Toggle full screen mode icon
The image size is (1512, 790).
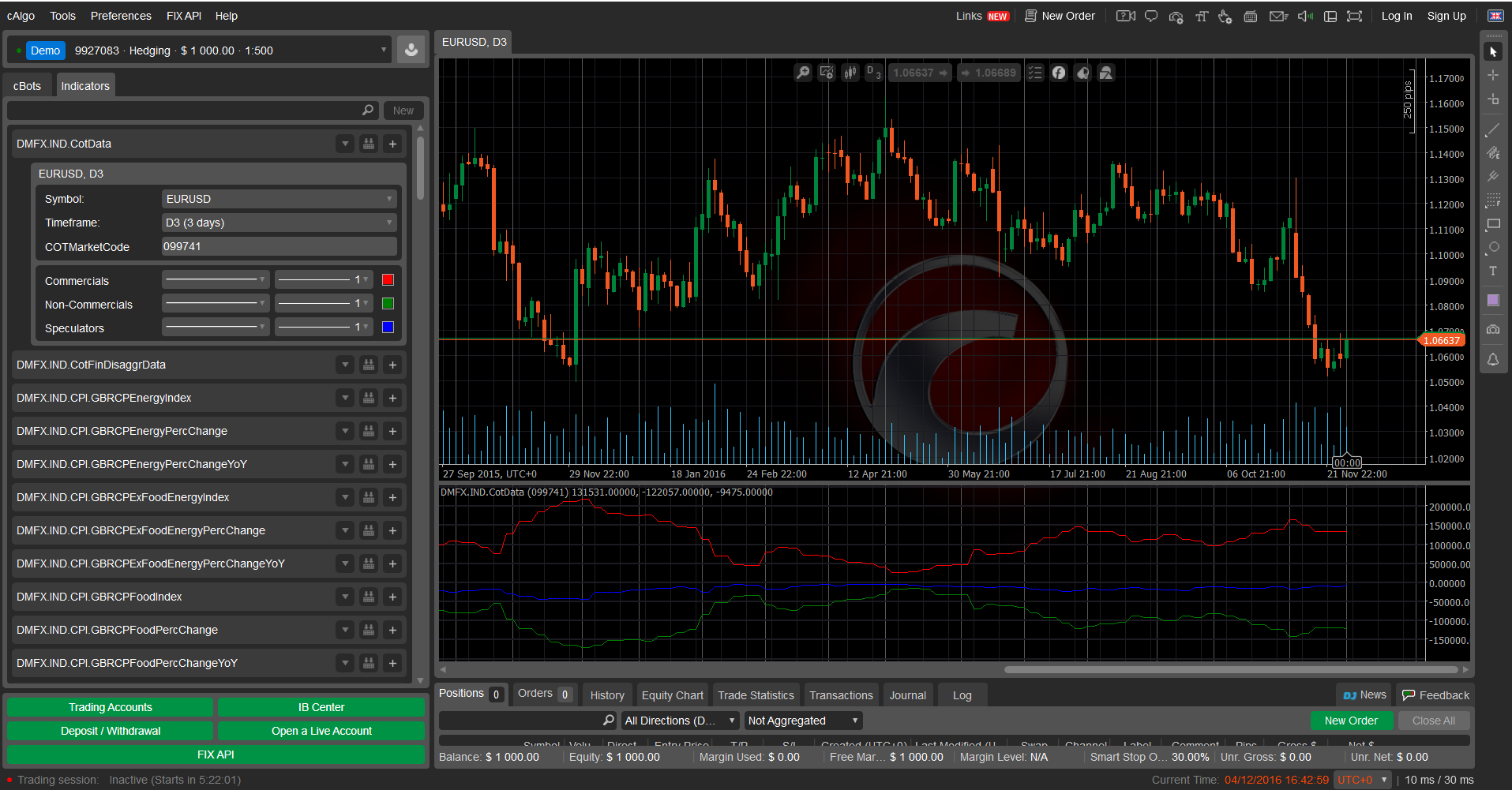click(x=1354, y=16)
